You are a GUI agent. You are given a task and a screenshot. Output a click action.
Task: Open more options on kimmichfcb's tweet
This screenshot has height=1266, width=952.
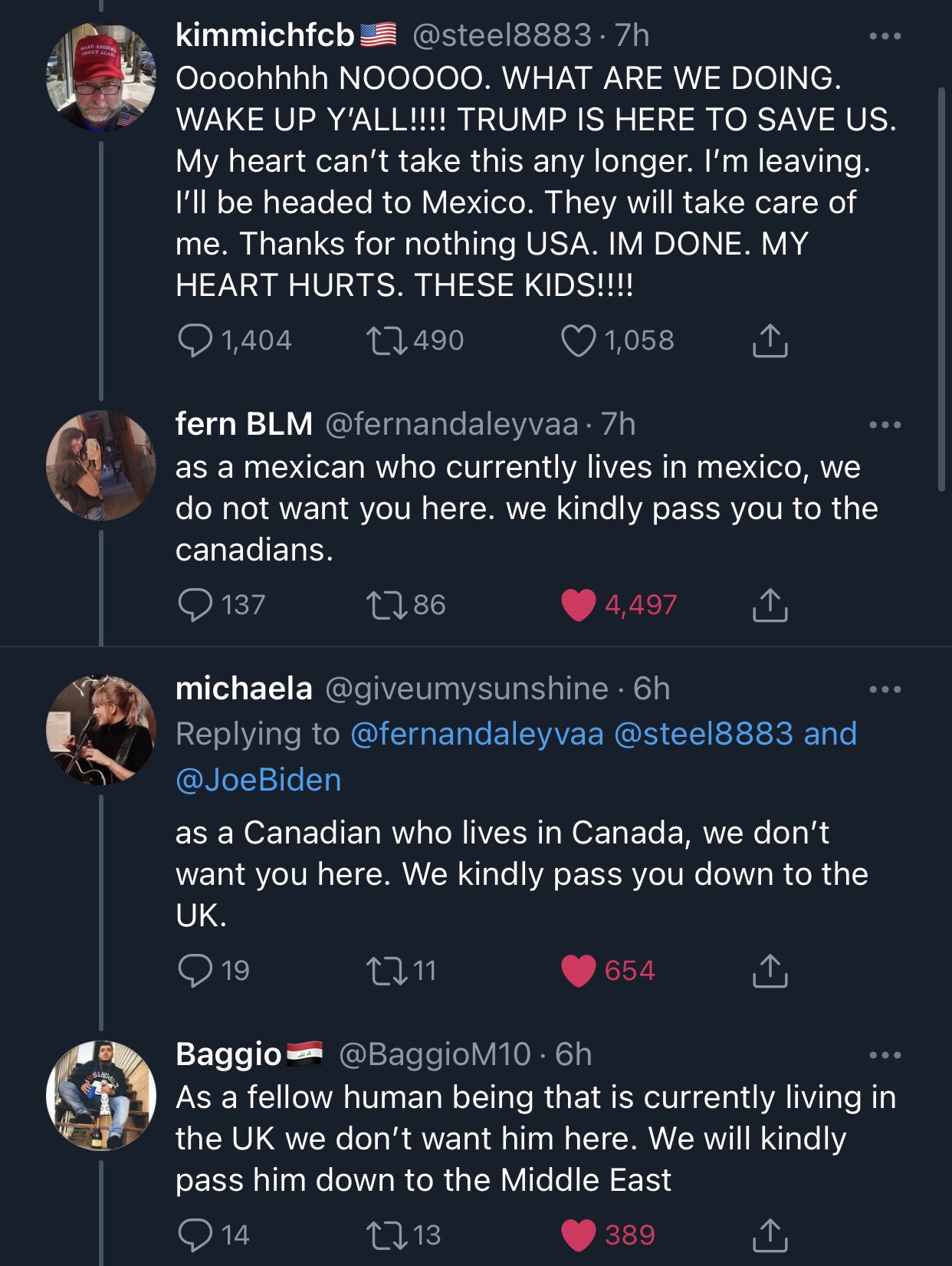click(x=885, y=36)
